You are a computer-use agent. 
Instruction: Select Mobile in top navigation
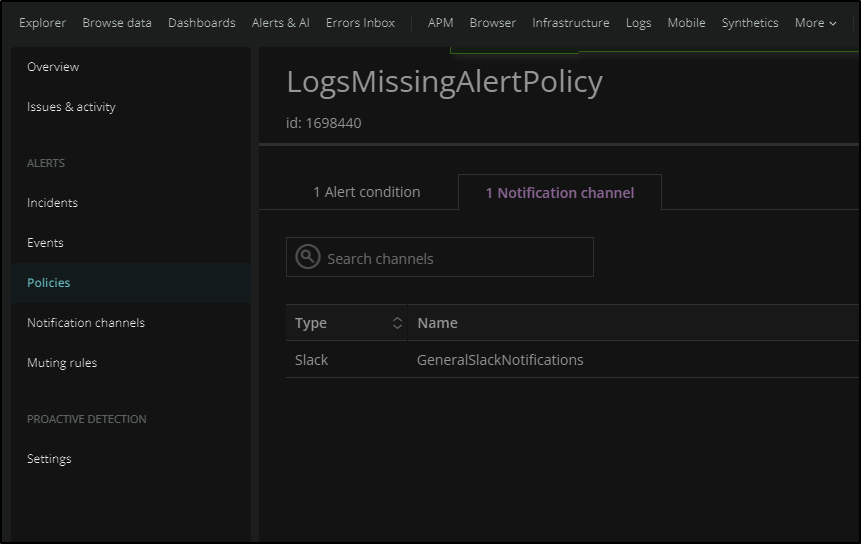pos(686,23)
